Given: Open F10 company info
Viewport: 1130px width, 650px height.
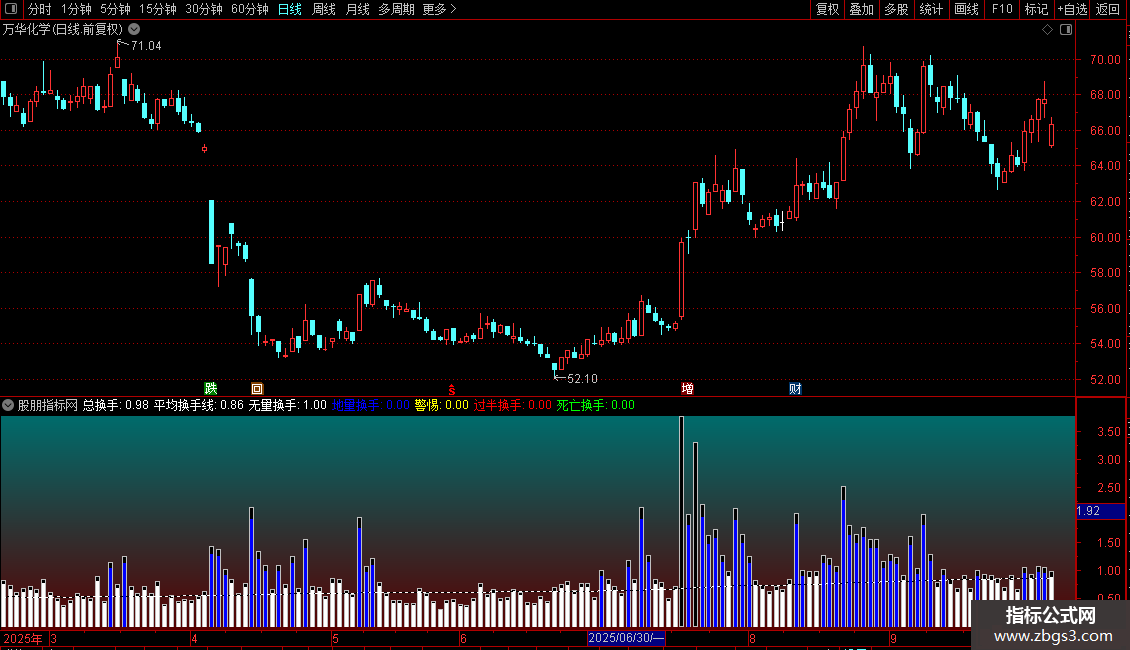Looking at the screenshot, I should pyautogui.click(x=1002, y=9).
